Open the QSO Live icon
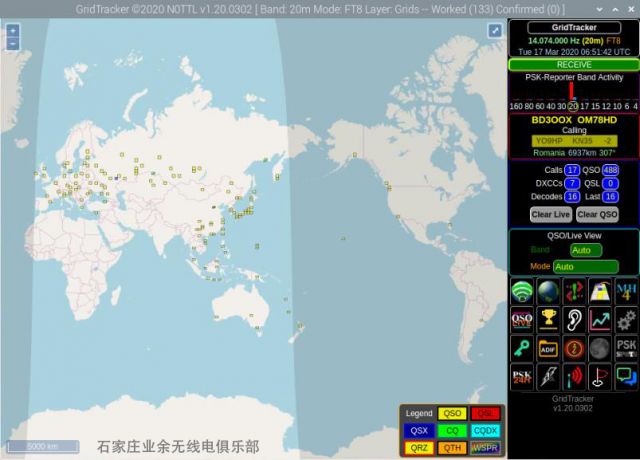This screenshot has width=640, height=460. (x=522, y=320)
